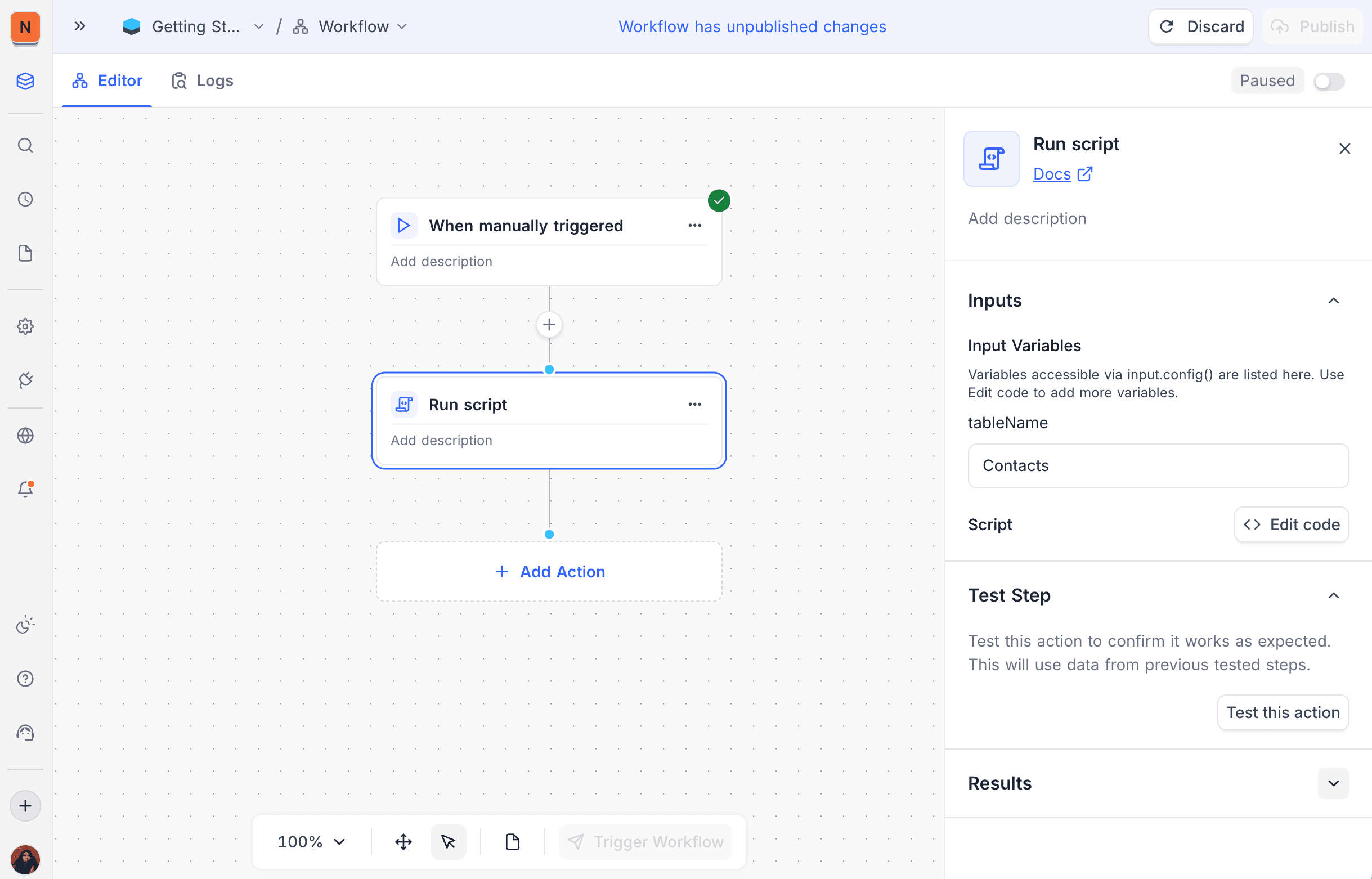Open the history clock icon

(25, 199)
